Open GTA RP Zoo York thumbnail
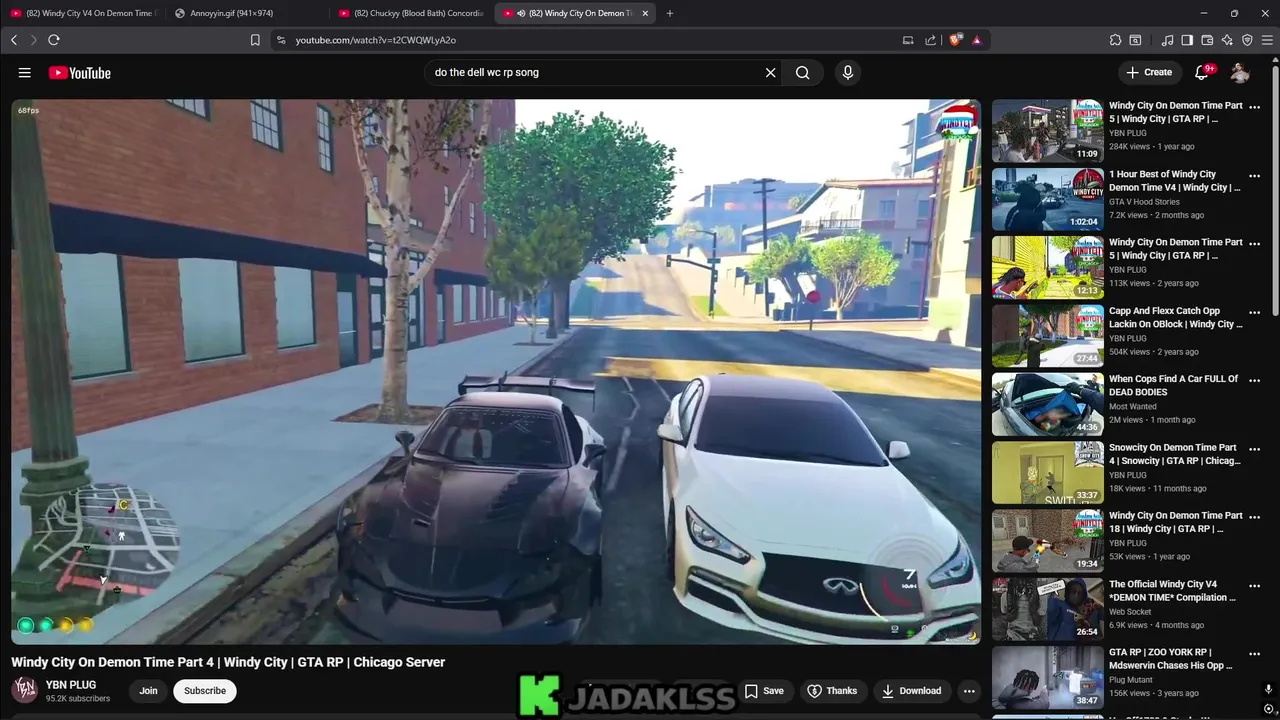The image size is (1280, 720). [1048, 678]
